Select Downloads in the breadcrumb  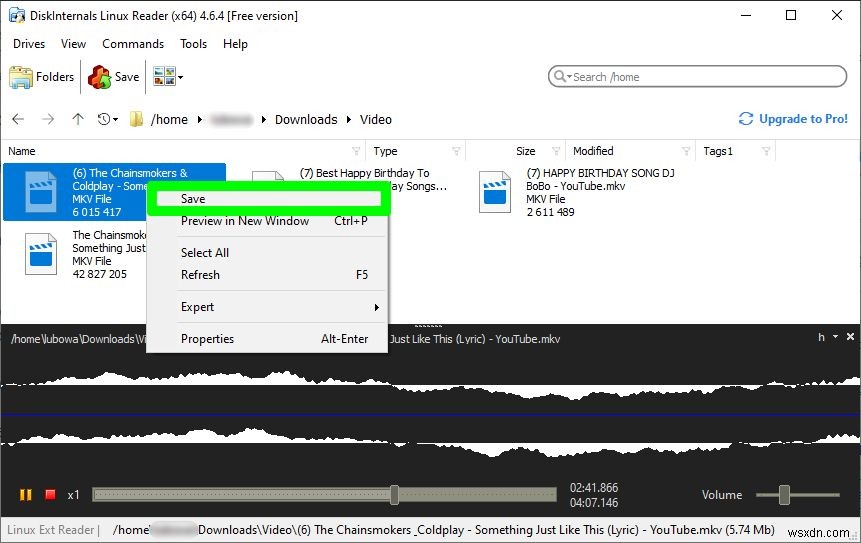tap(306, 119)
